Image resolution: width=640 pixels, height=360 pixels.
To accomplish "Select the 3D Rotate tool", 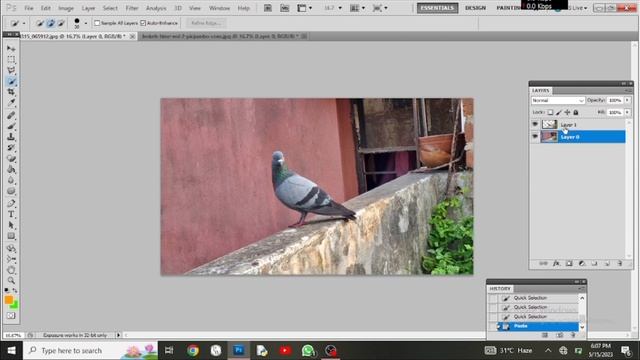I will click(11, 248).
